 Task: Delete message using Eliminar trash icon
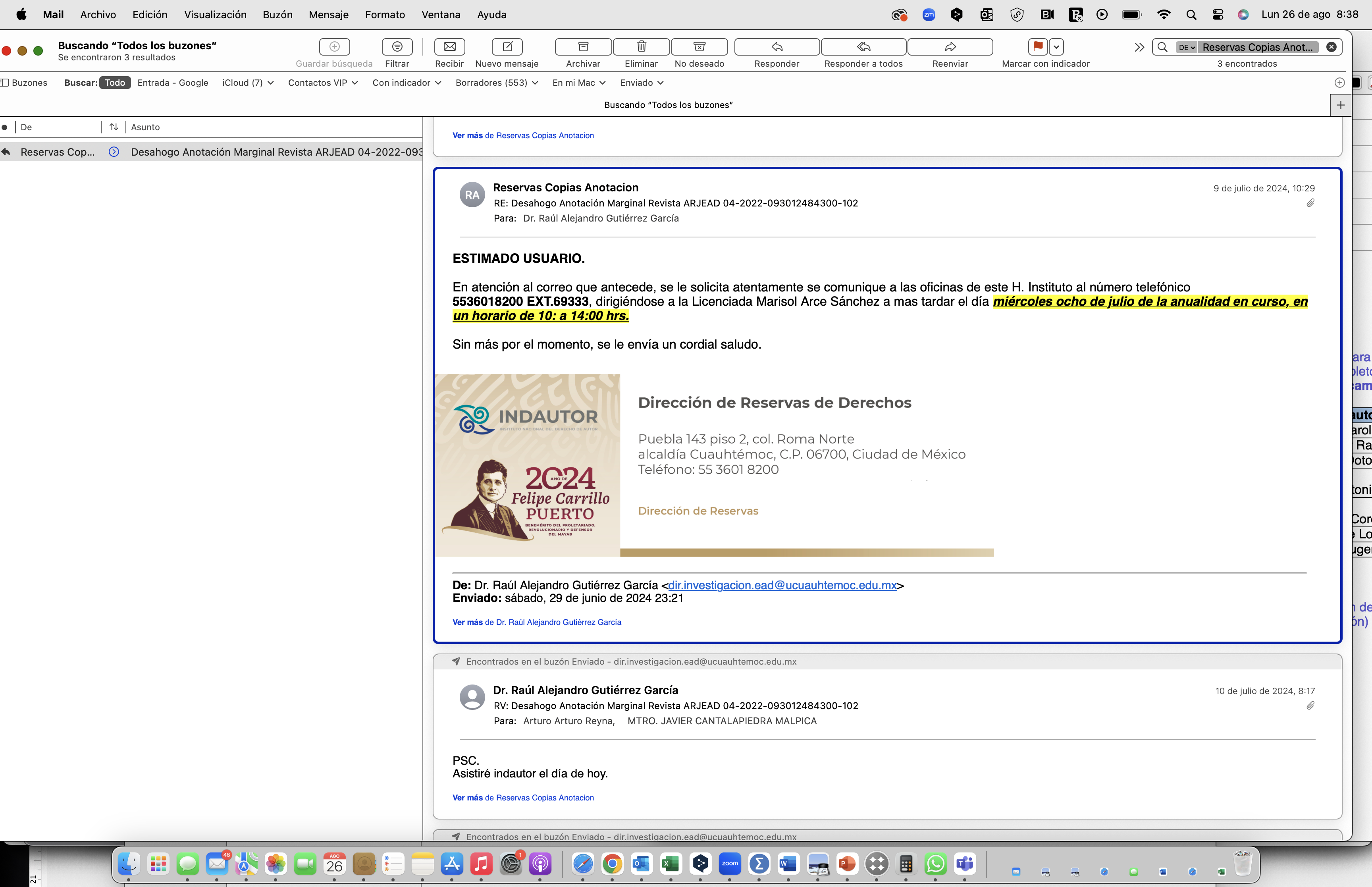642,46
